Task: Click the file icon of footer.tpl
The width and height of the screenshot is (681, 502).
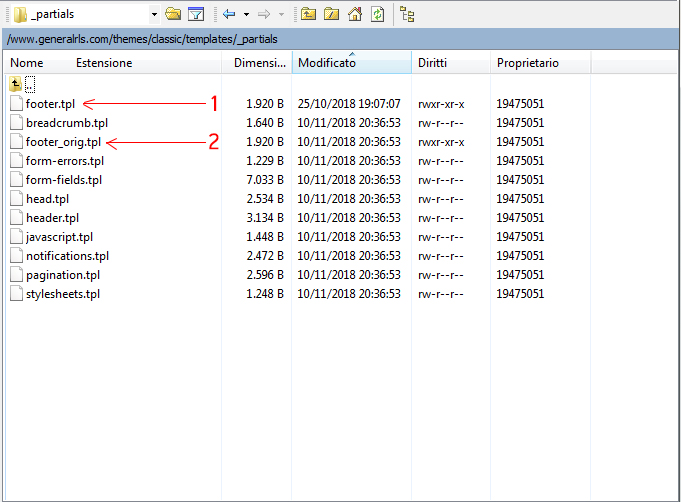Action: pyautogui.click(x=17, y=103)
